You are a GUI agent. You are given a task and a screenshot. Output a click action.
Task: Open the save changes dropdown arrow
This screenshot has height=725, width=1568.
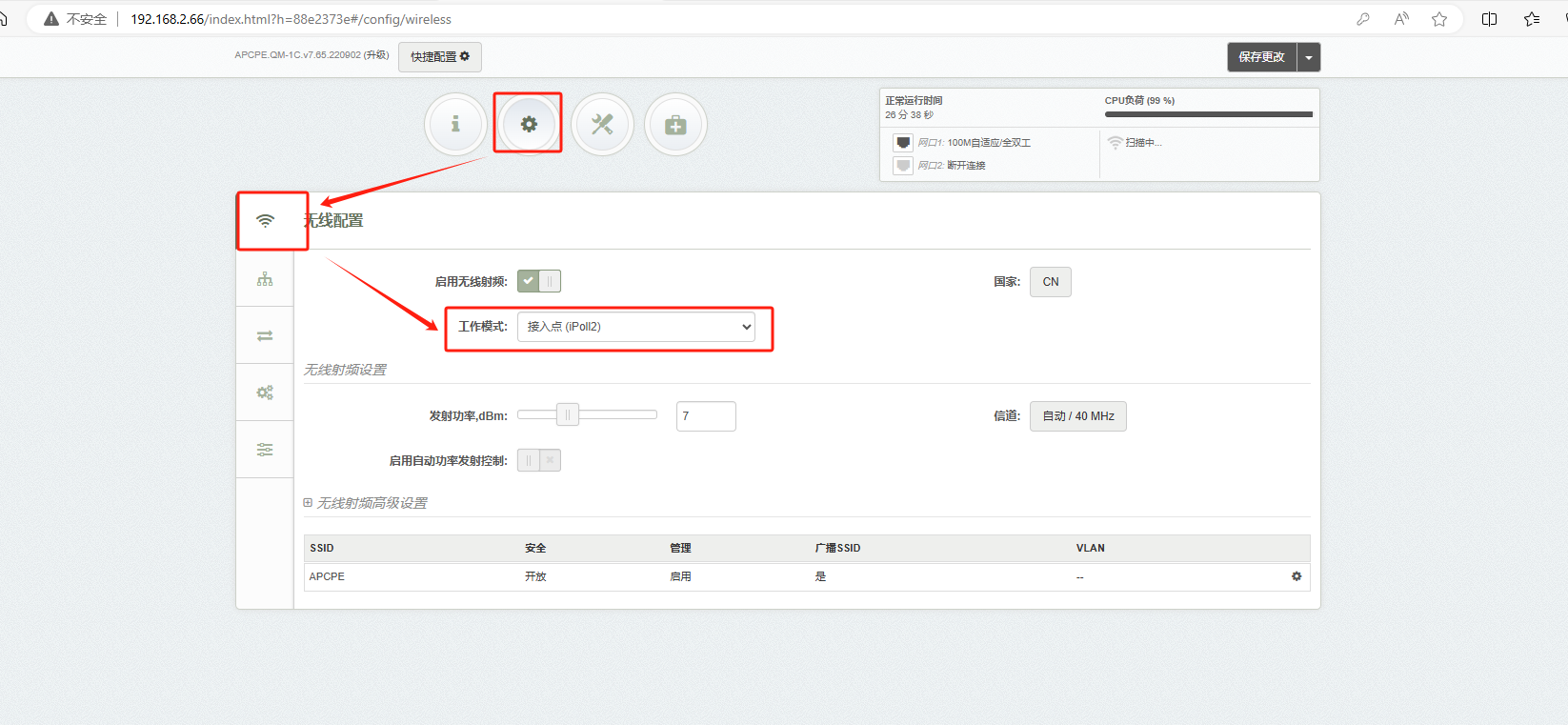click(x=1309, y=57)
